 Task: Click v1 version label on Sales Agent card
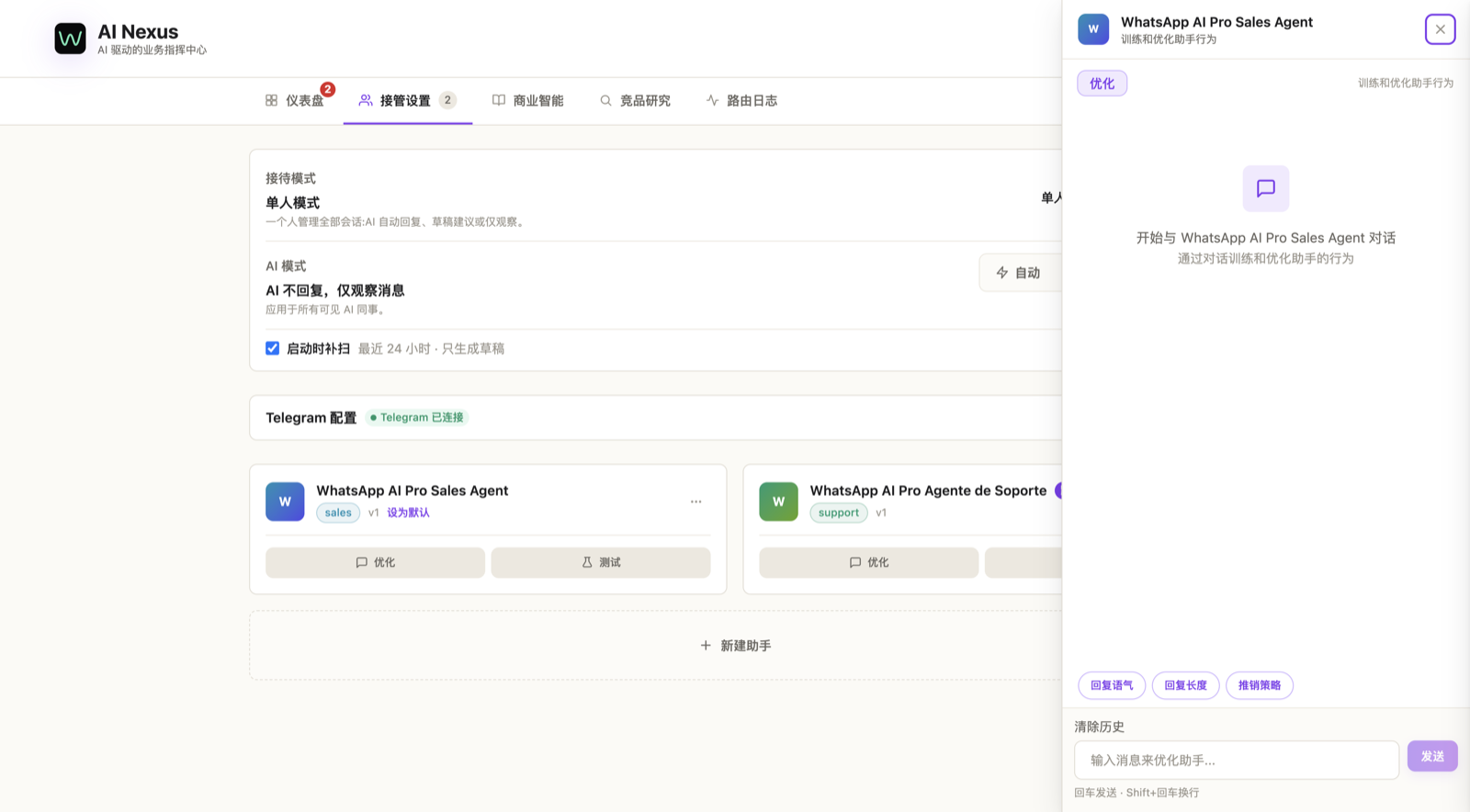(x=373, y=513)
